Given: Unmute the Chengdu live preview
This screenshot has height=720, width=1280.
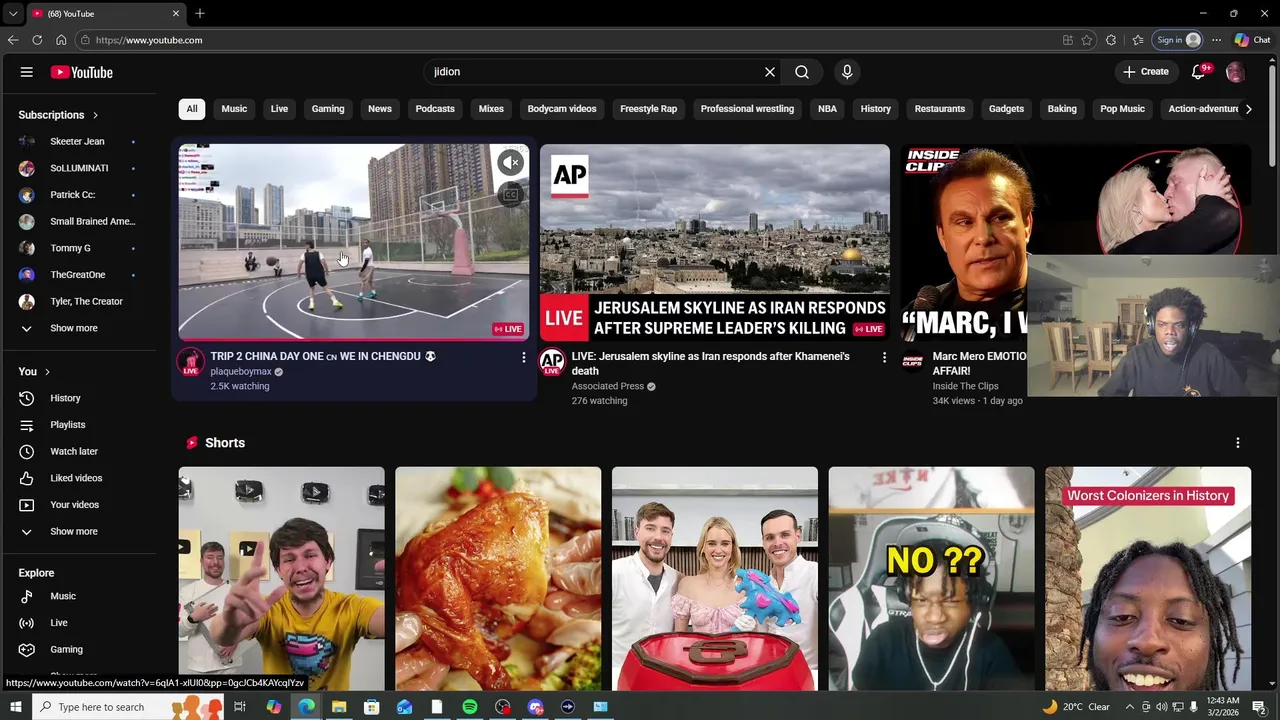Looking at the screenshot, I should [x=511, y=162].
